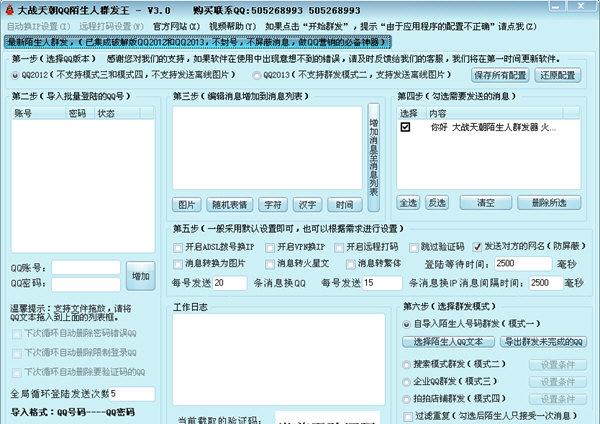The width and height of the screenshot is (600, 424).
Task: Open the 视频帮助 menu
Action: (233, 26)
